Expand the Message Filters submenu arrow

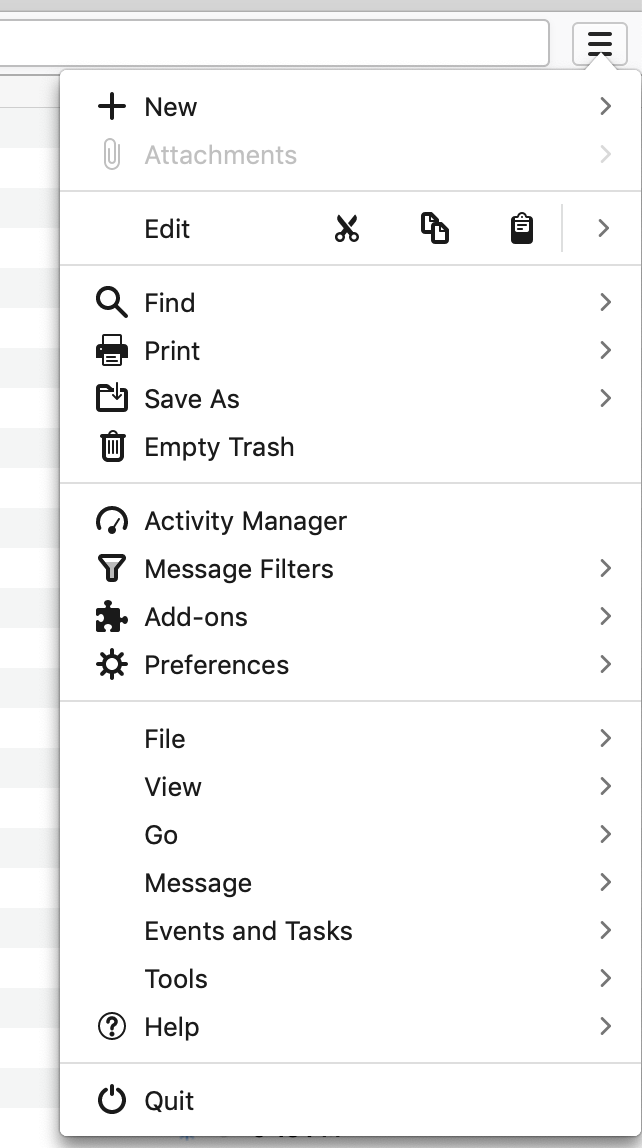tap(605, 569)
